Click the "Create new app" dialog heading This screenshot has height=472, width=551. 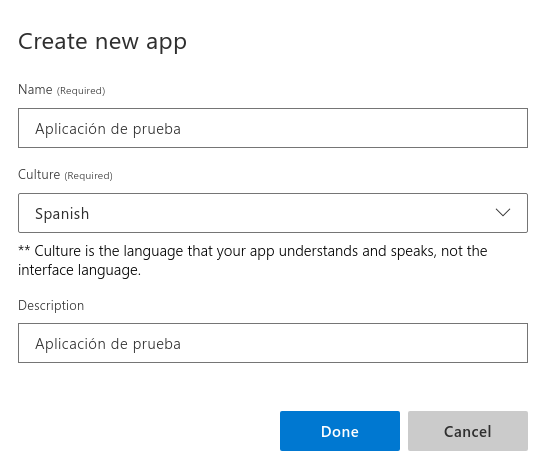pos(102,42)
